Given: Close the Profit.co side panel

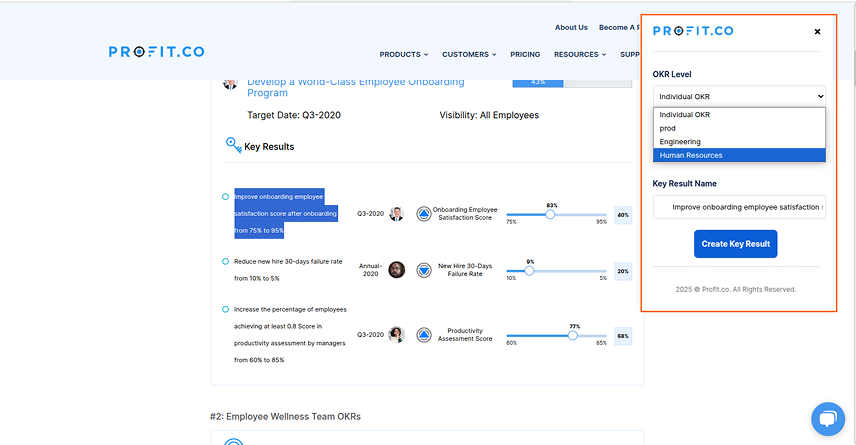Looking at the screenshot, I should click(x=817, y=32).
